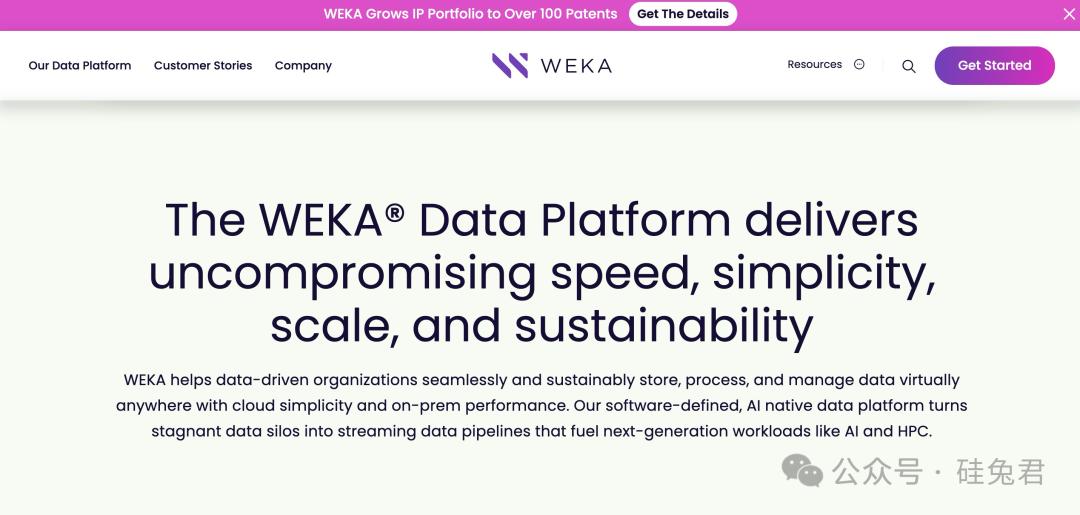Open the 100 Patents announcement text
1080x515 pixels.
click(470, 14)
